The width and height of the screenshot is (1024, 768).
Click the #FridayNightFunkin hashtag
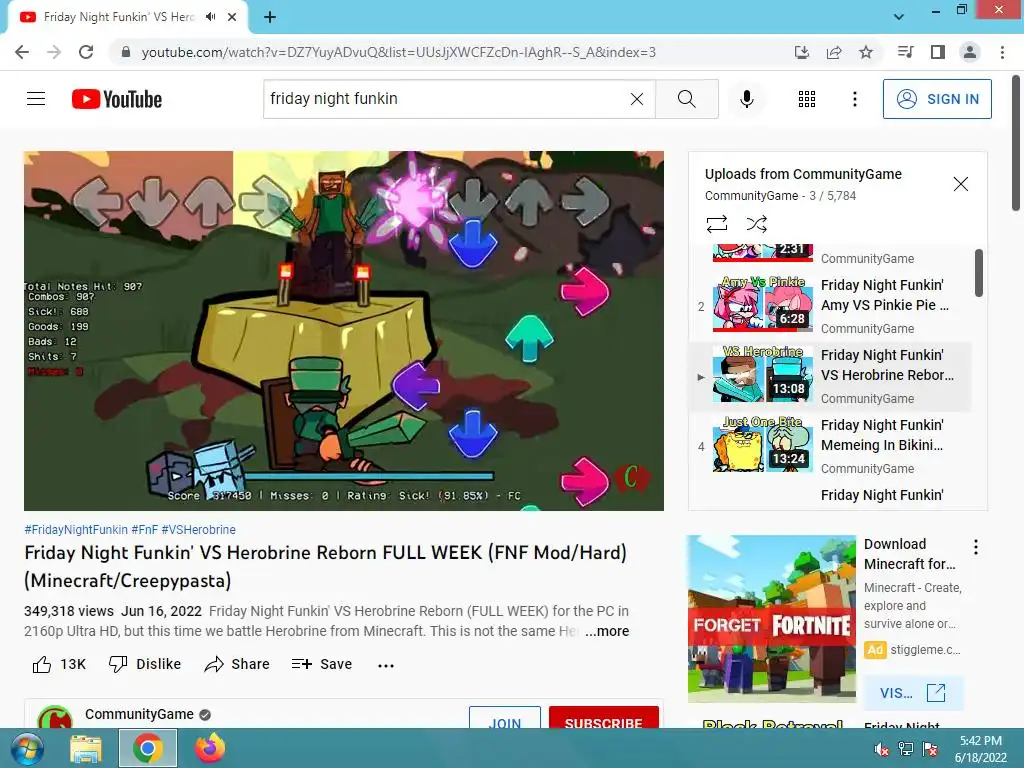(76, 530)
